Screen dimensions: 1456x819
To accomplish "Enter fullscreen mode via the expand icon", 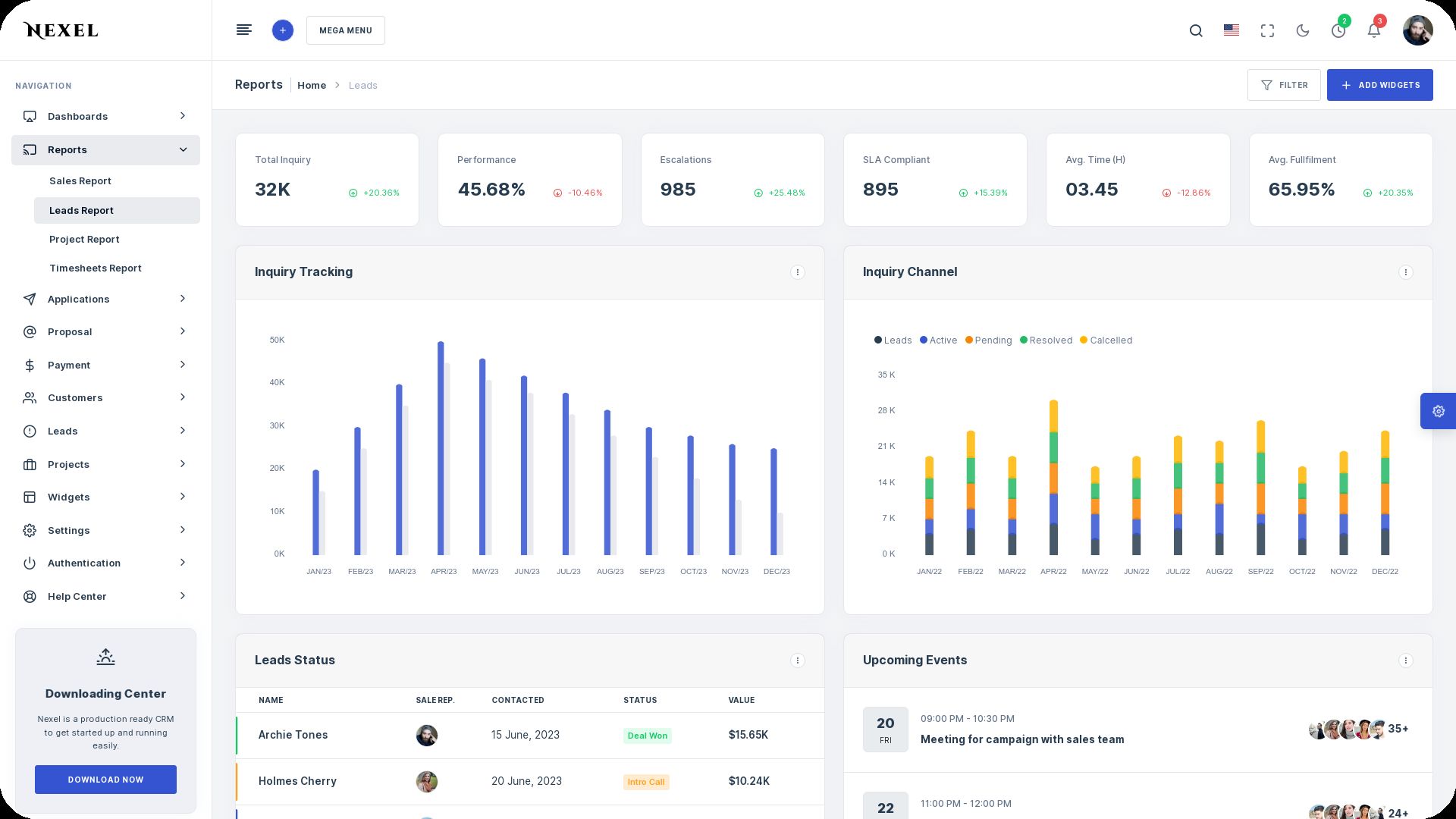I will [1267, 31].
